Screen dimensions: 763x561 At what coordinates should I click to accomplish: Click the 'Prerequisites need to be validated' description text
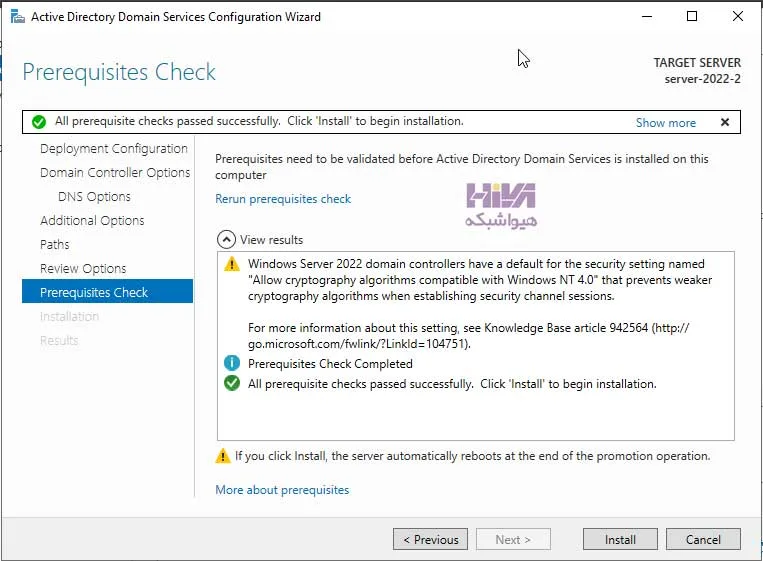(461, 167)
